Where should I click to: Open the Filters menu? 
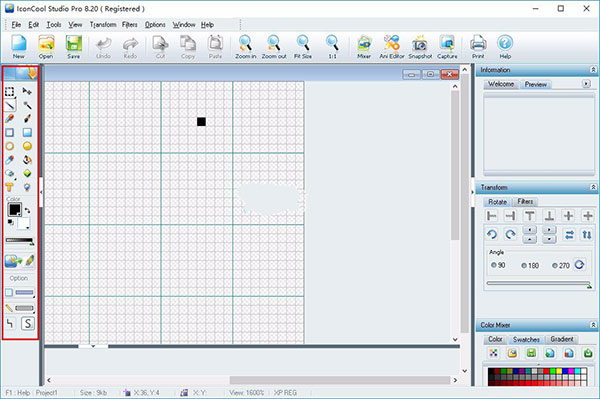[130, 25]
